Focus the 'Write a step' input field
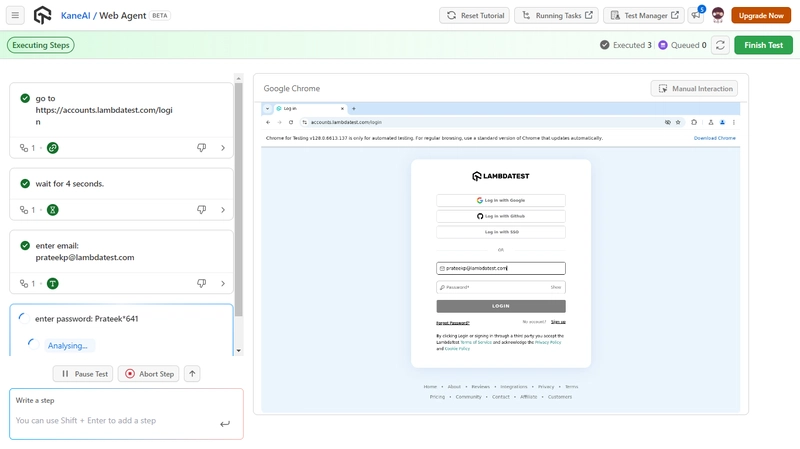Image resolution: width=800 pixels, height=449 pixels. (x=126, y=414)
